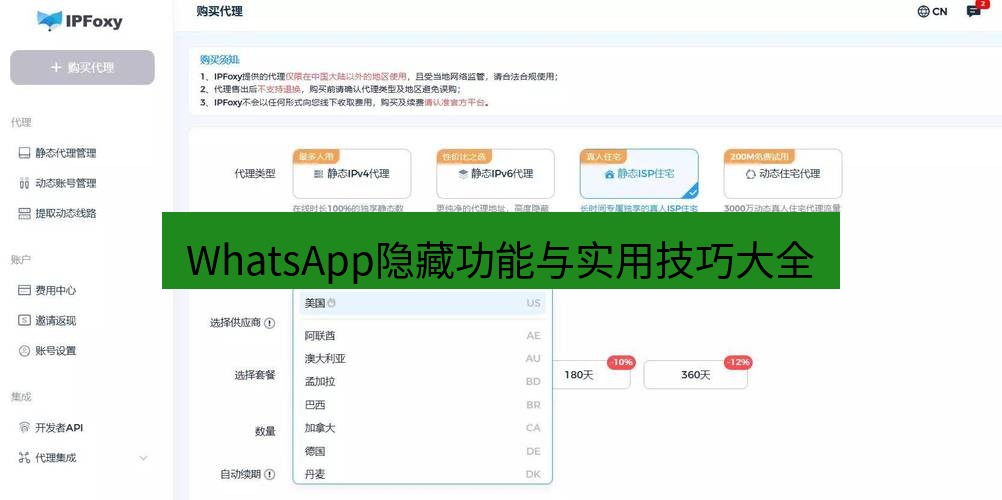Screen dimensions: 1002x500
Task: Open 账号设置 in sidebar
Action: (47, 350)
